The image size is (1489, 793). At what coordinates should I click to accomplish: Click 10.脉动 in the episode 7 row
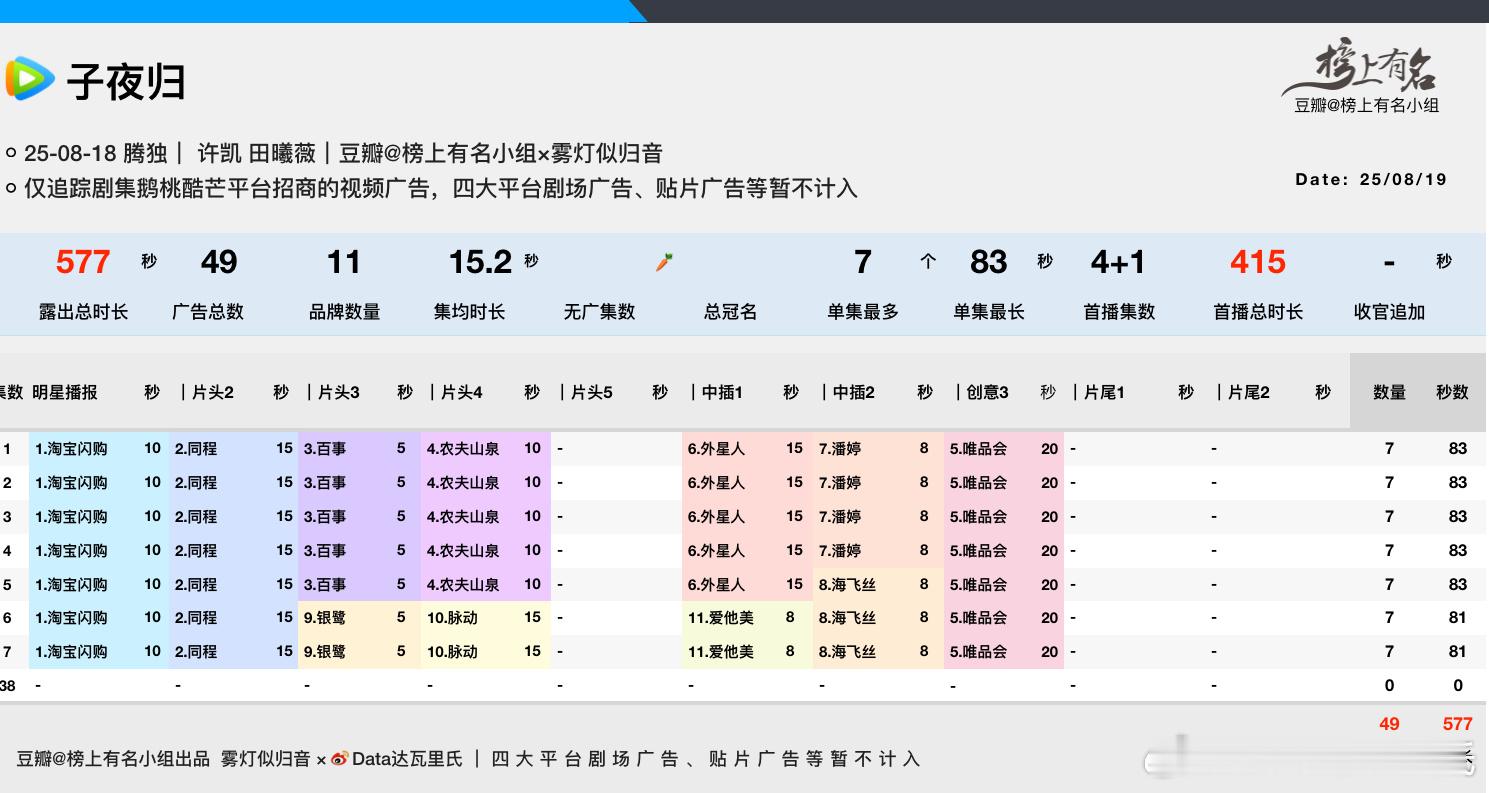pos(452,652)
